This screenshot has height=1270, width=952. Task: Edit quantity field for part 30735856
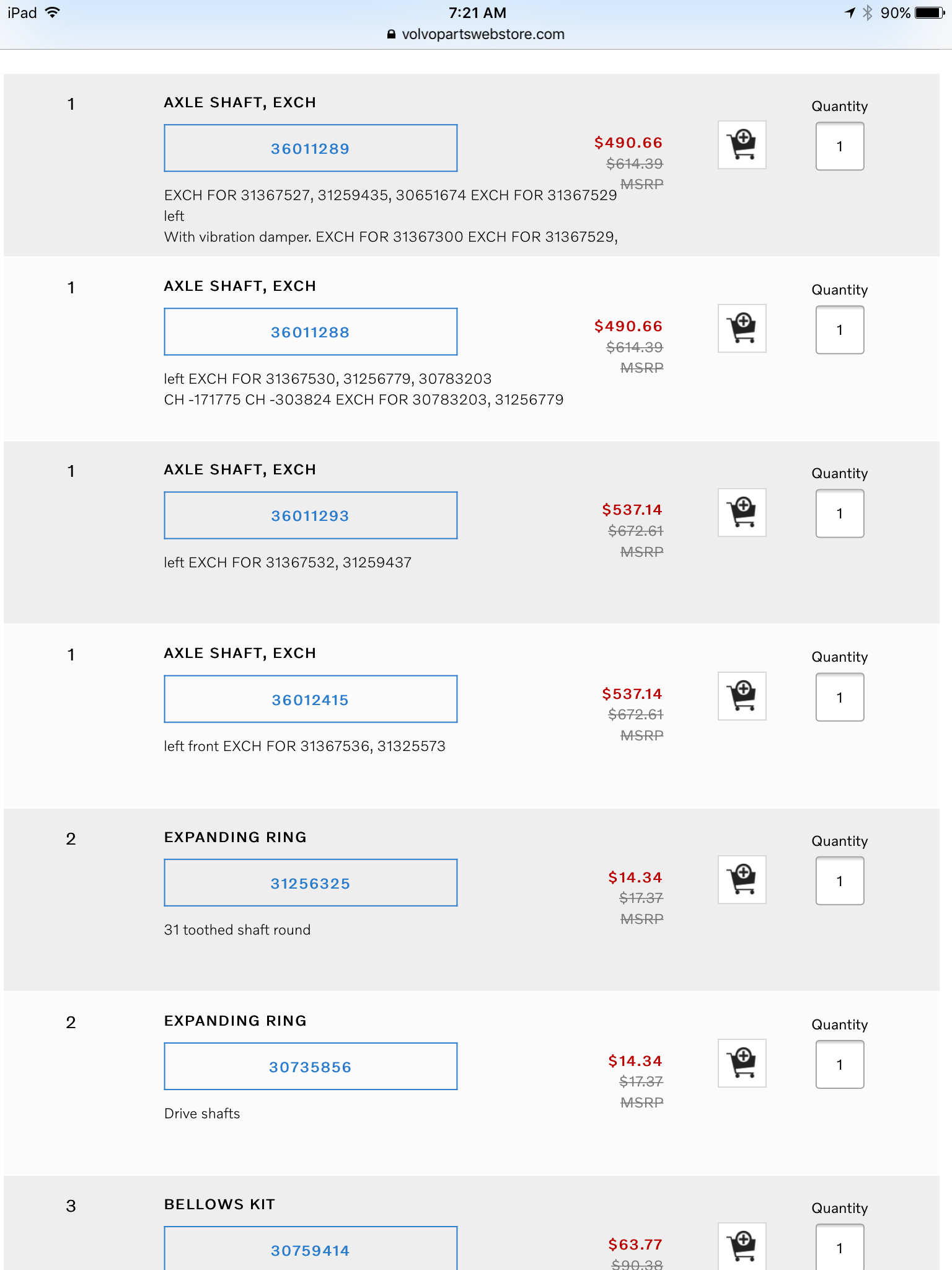[x=839, y=1064]
